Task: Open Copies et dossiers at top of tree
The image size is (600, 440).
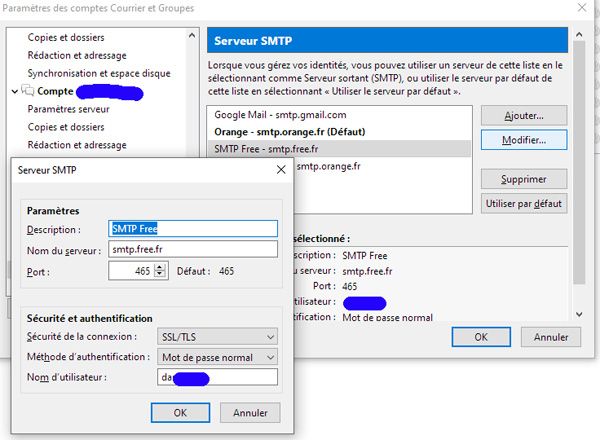Action: tap(66, 37)
